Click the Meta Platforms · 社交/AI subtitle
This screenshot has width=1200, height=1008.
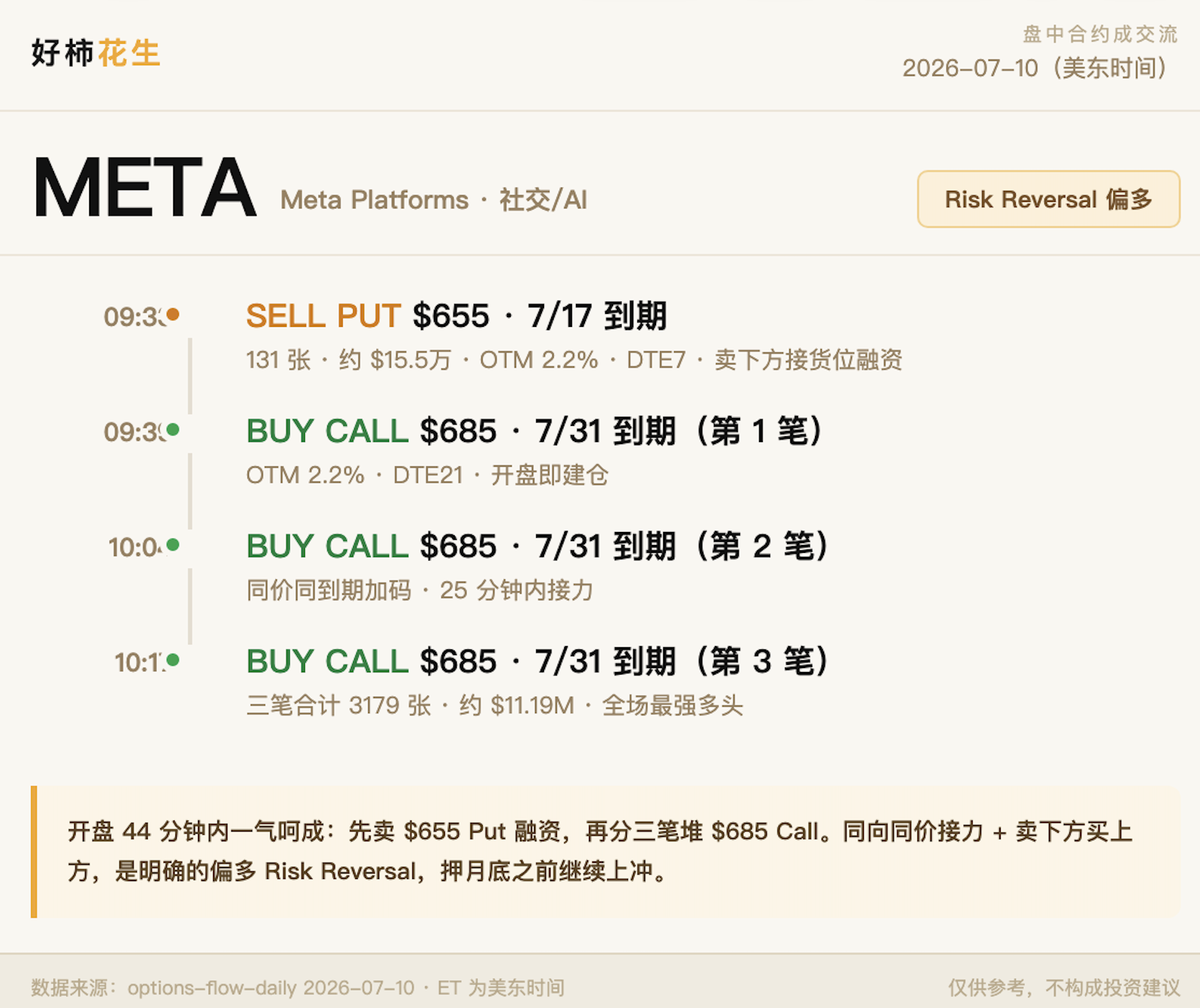(x=434, y=200)
